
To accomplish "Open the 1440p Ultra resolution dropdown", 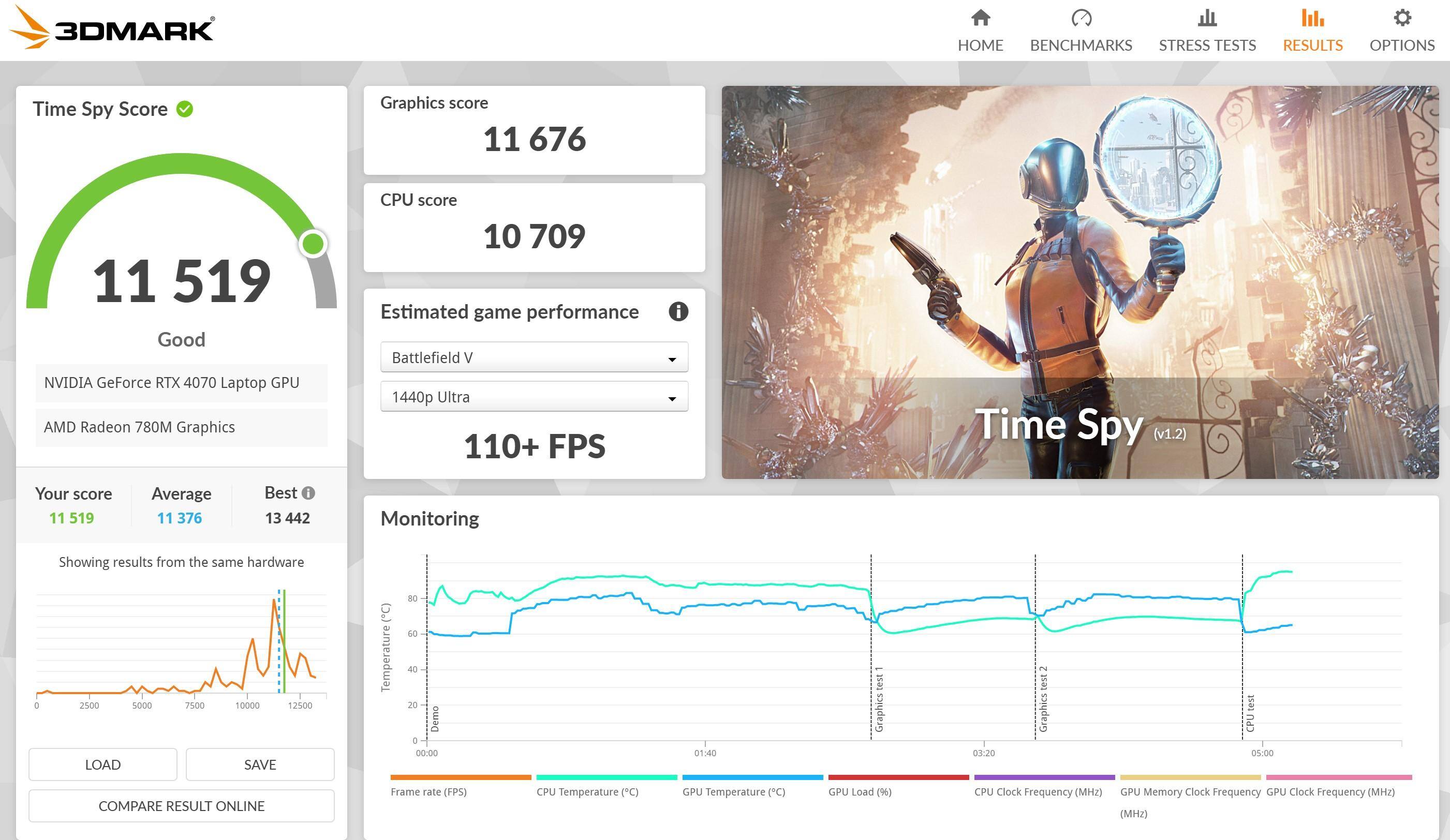I will (534, 397).
